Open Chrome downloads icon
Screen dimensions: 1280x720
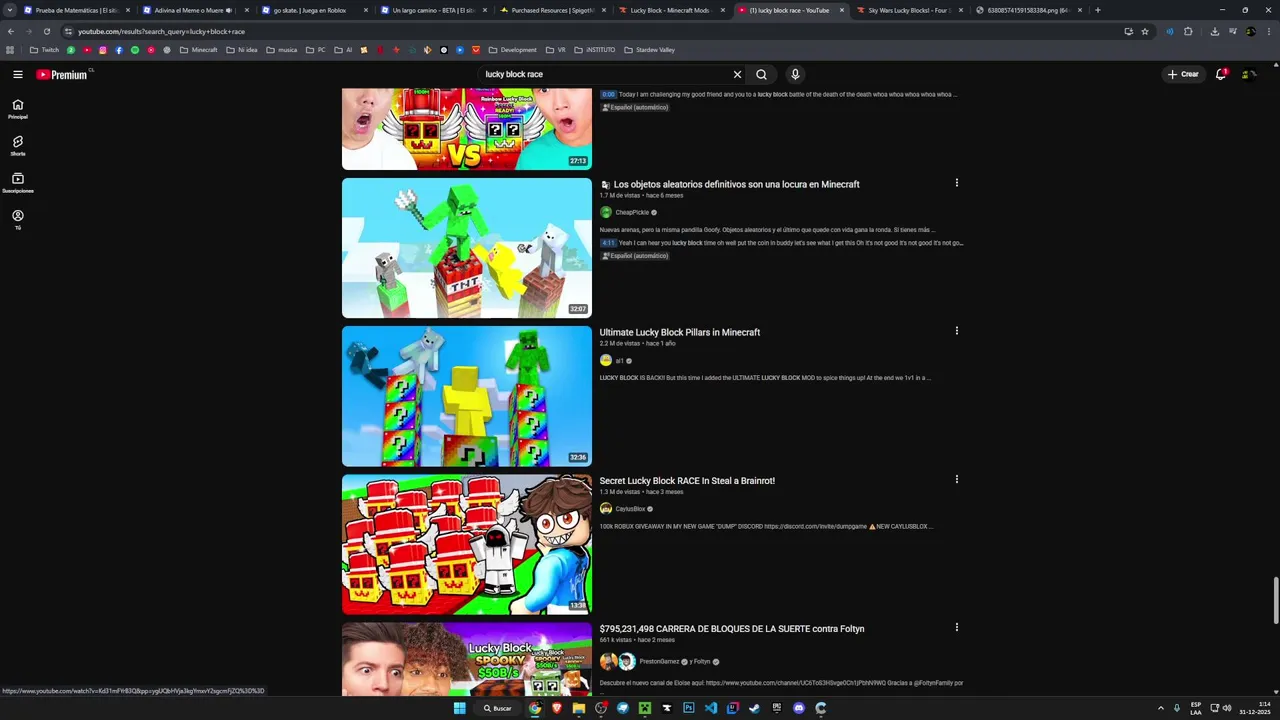[x=1214, y=31]
